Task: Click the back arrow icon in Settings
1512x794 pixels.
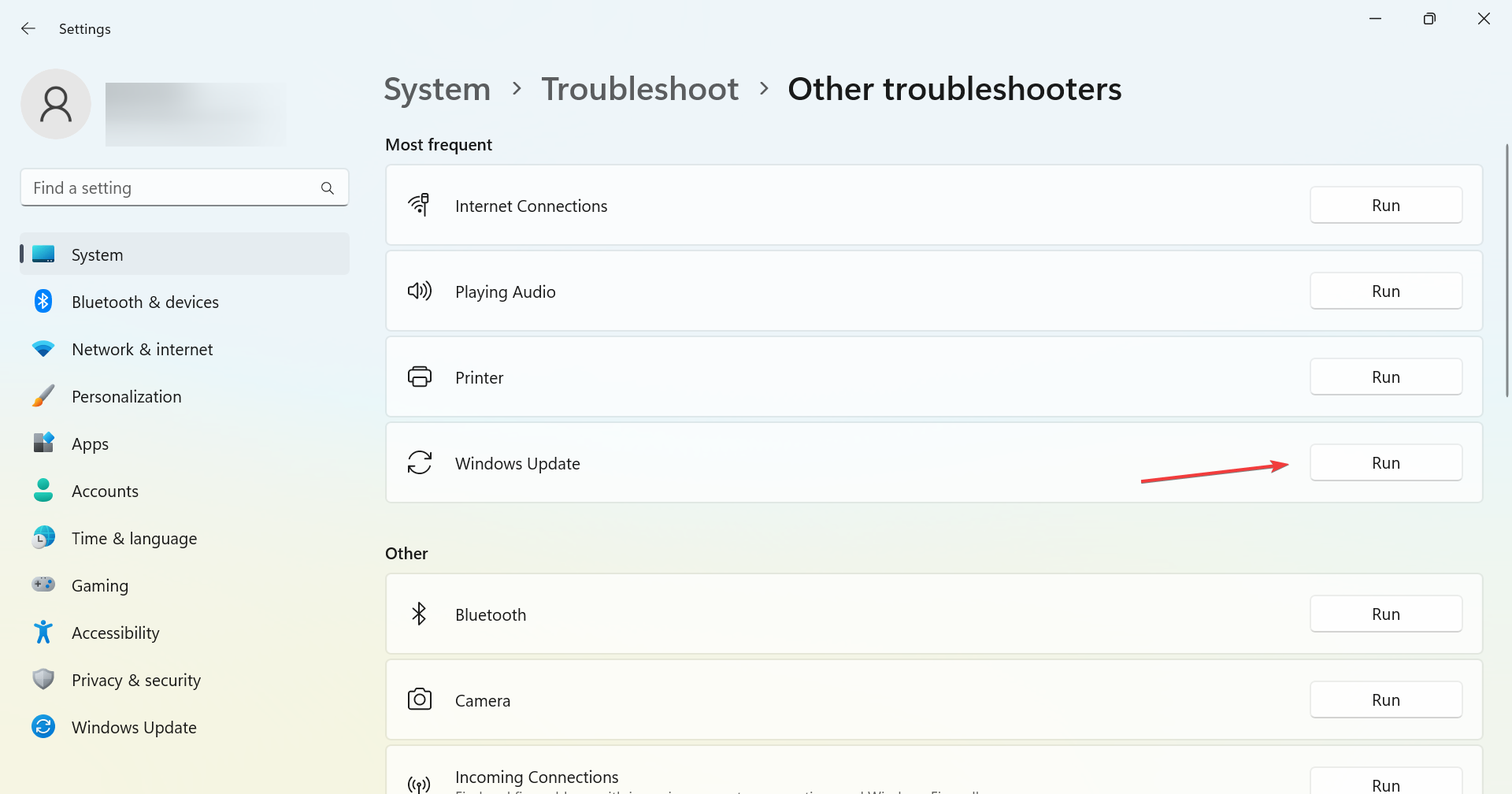Action: [x=28, y=28]
